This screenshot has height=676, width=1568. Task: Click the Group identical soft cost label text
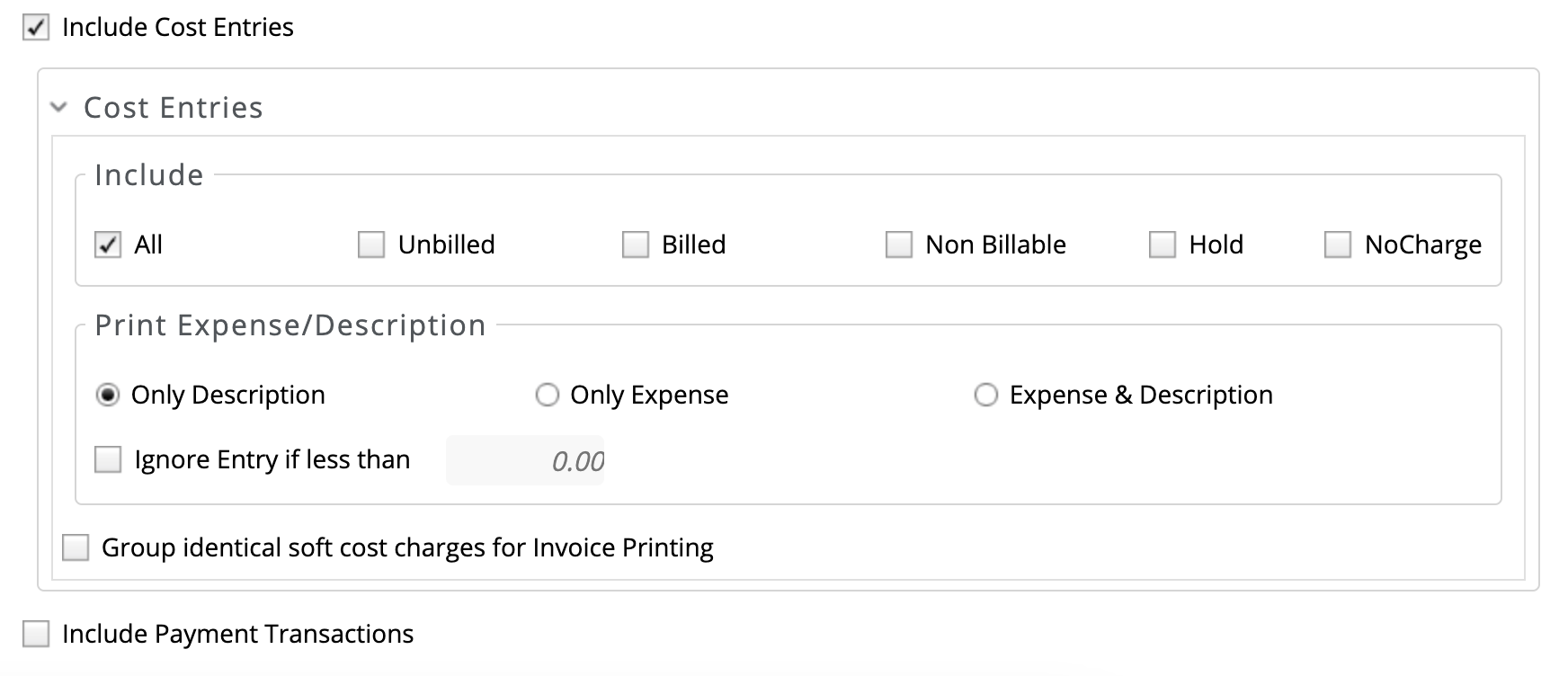tap(407, 547)
